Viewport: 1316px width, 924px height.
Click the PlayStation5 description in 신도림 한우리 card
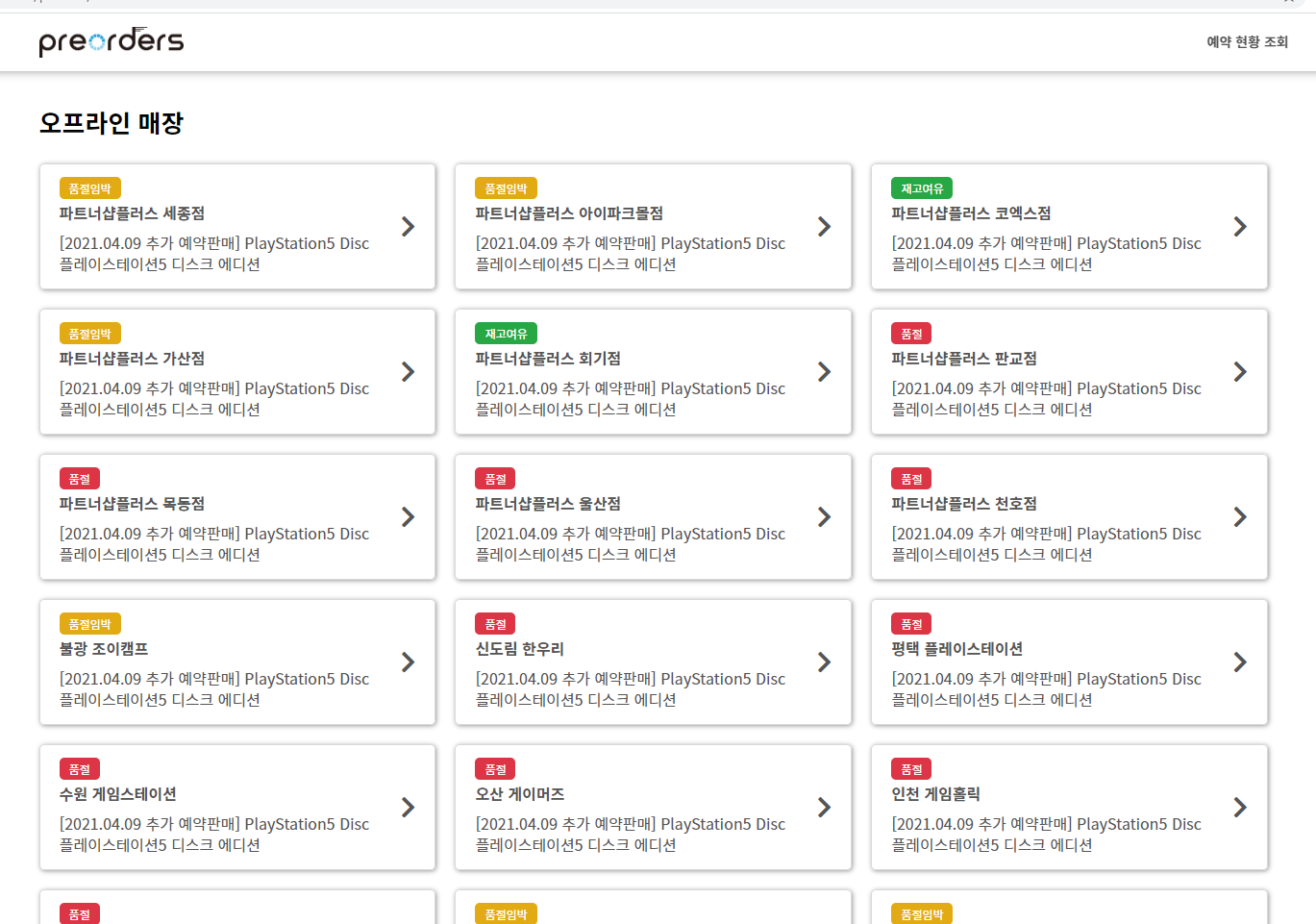tap(631, 689)
